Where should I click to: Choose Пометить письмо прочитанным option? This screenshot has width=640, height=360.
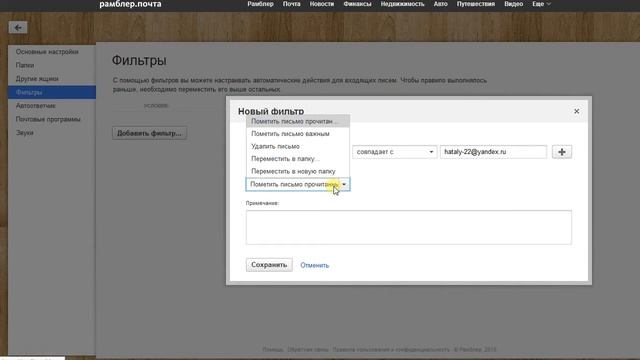tap(298, 121)
